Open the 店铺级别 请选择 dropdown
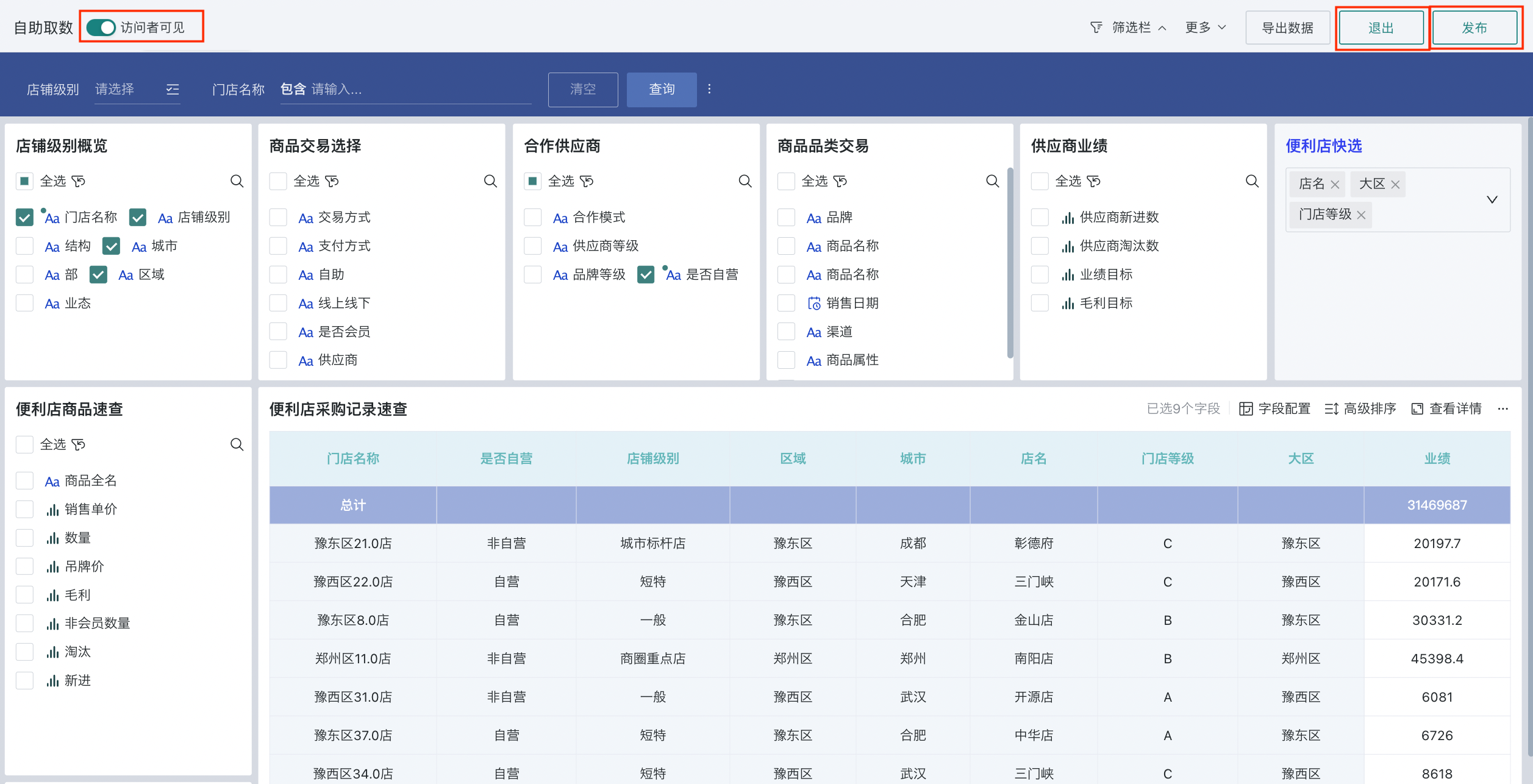This screenshot has width=1533, height=784. click(137, 90)
